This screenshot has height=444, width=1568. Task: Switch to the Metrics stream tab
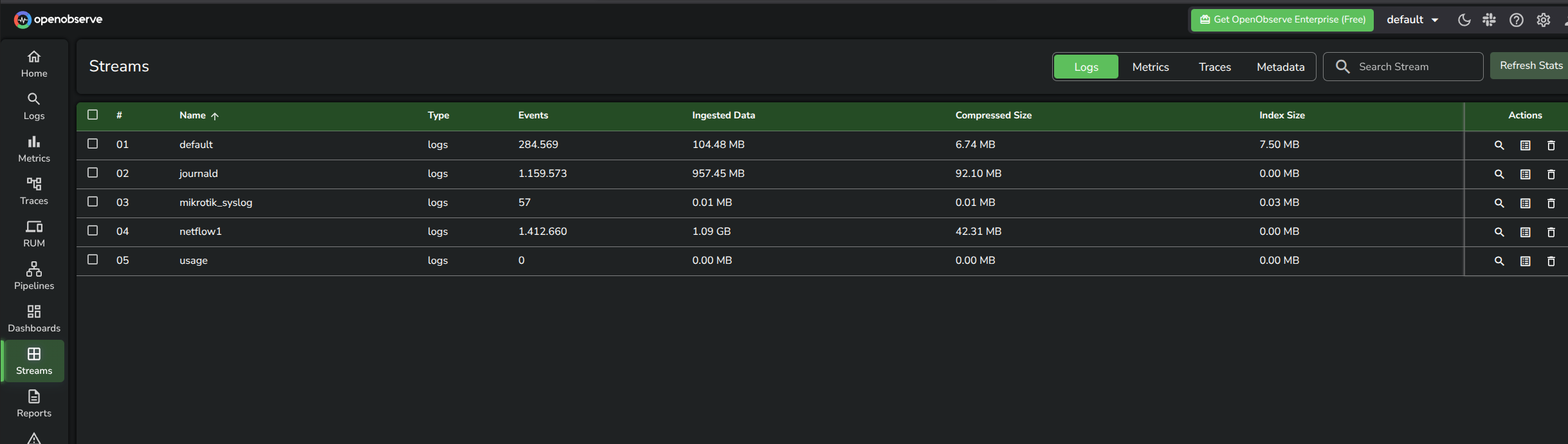(x=1151, y=67)
